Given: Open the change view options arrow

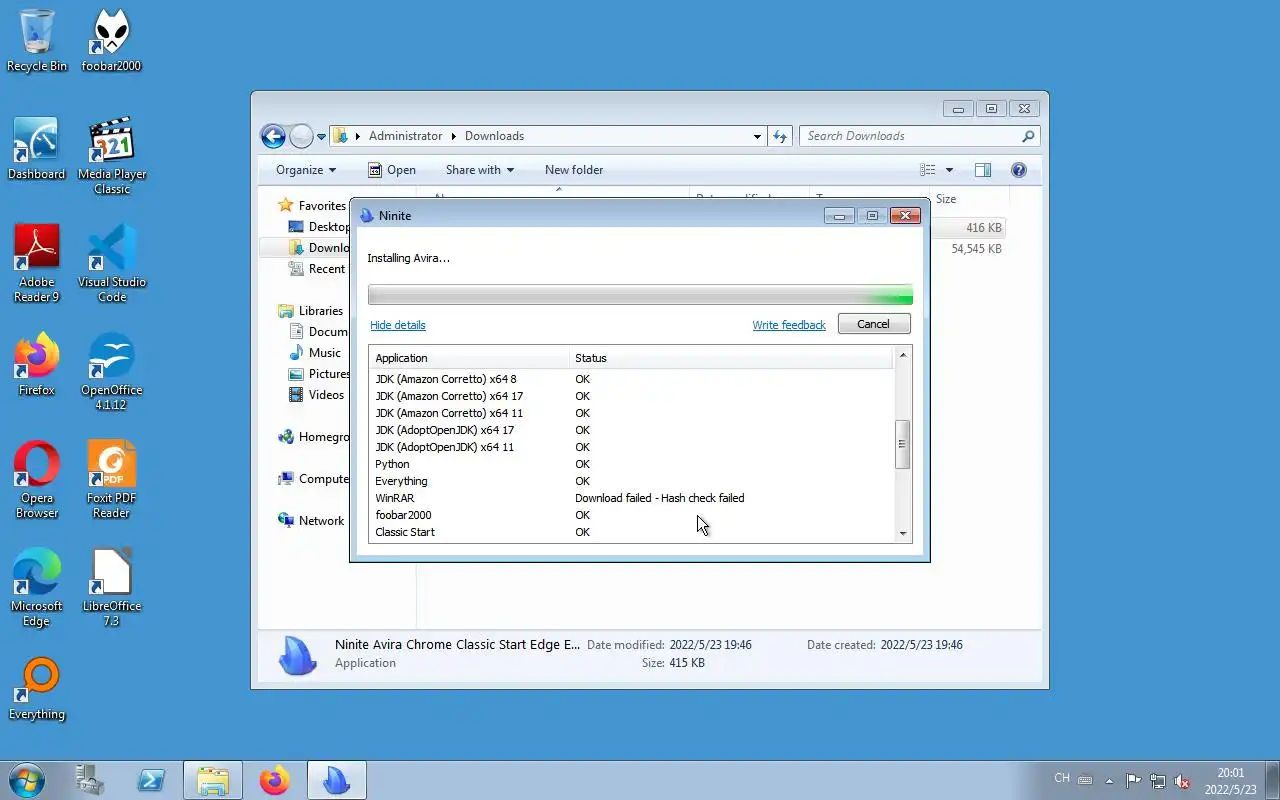Looking at the screenshot, I should (x=949, y=170).
